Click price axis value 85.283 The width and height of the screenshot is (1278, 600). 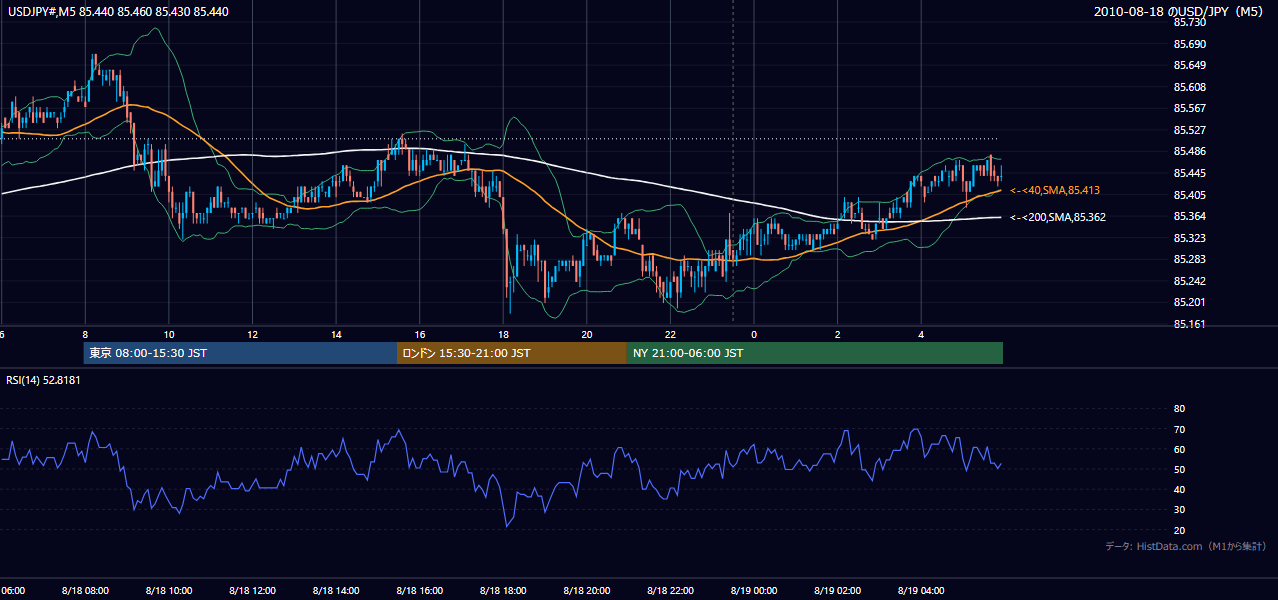coord(1189,259)
